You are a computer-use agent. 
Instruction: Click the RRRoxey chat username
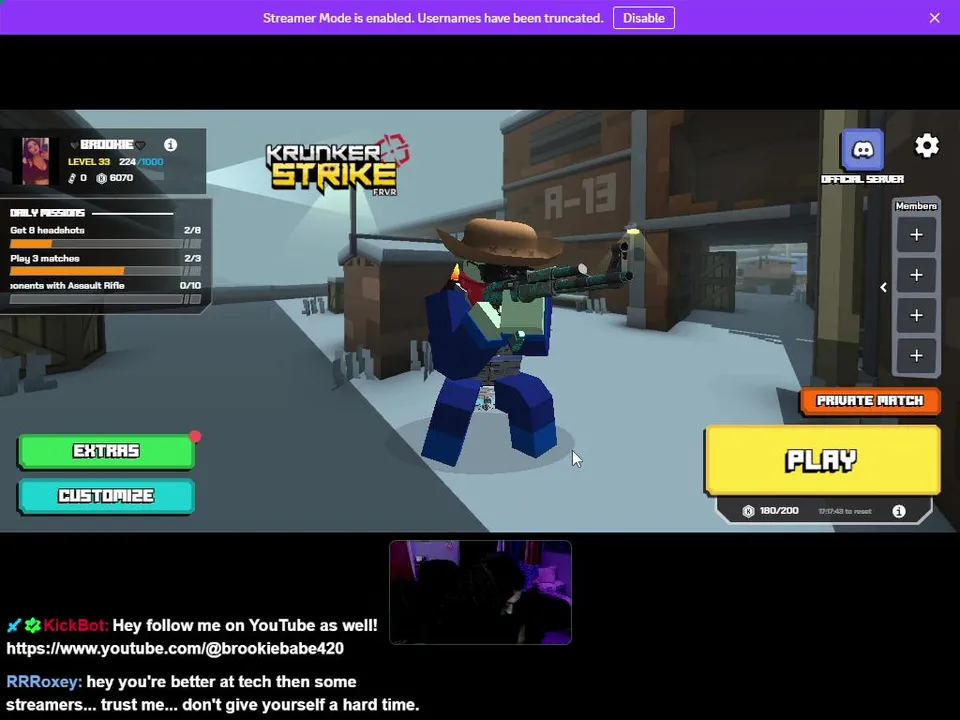tap(44, 681)
